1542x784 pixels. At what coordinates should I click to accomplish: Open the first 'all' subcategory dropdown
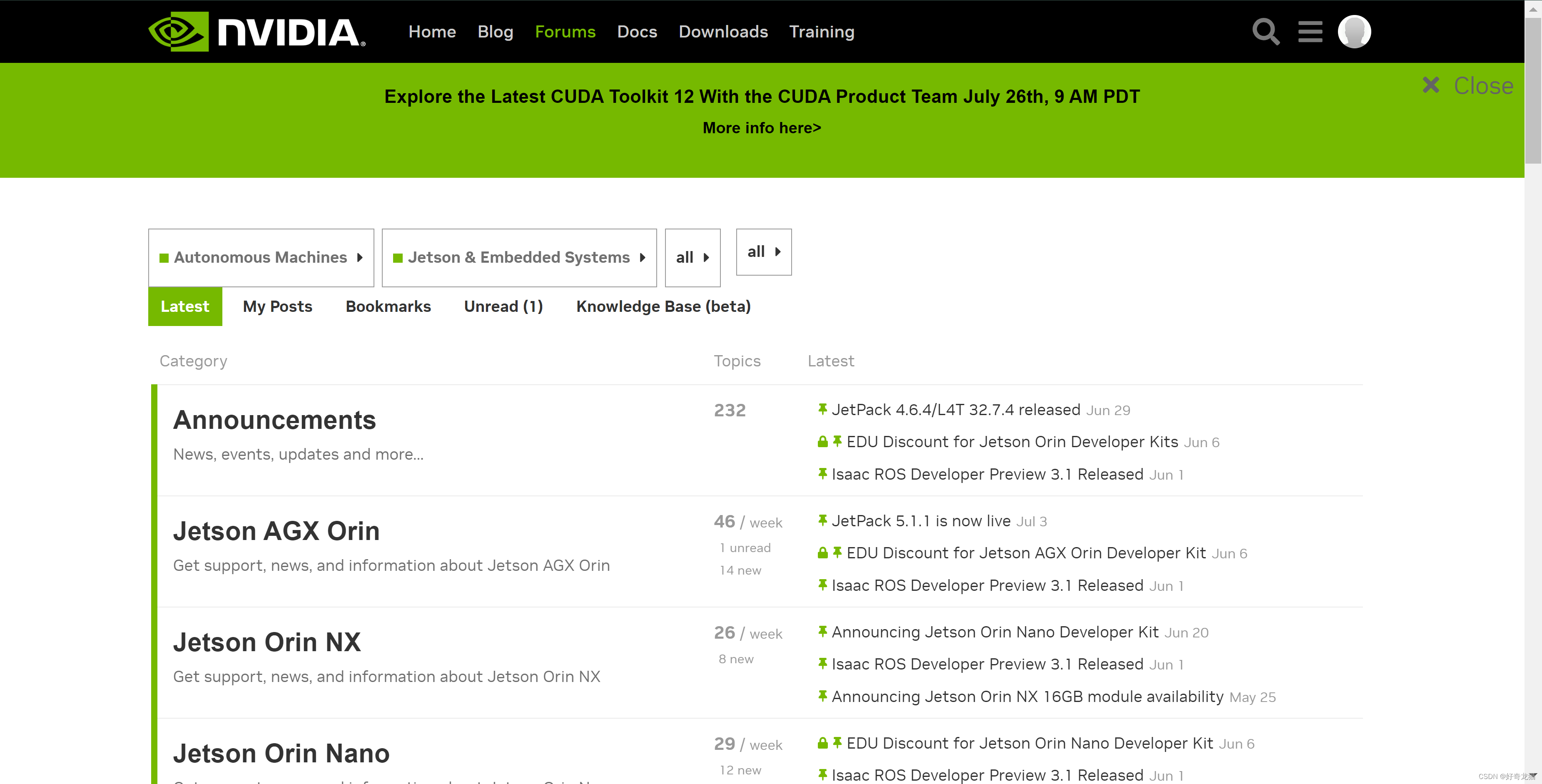[692, 257]
